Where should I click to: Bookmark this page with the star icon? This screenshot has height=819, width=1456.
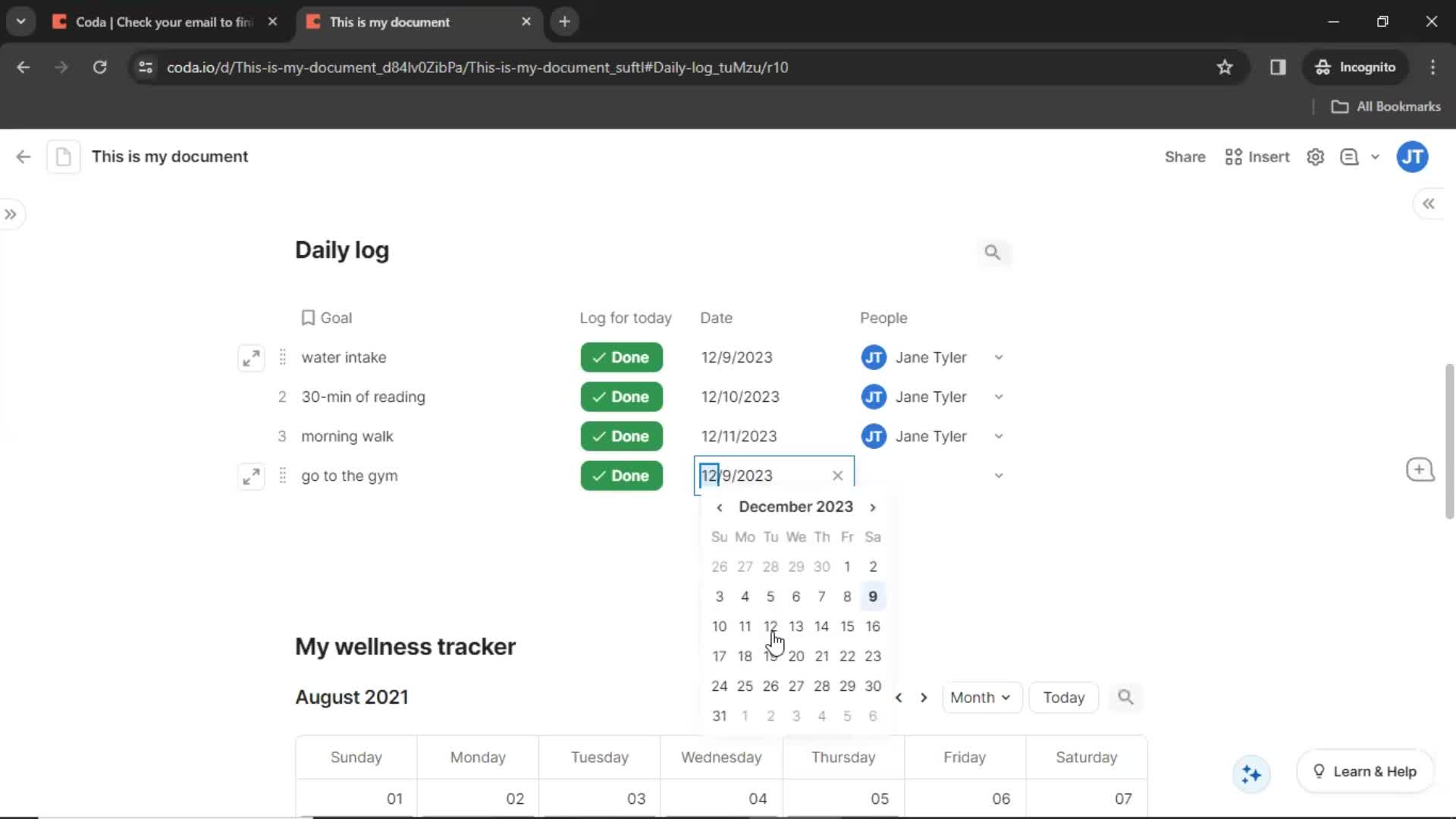point(1225,67)
